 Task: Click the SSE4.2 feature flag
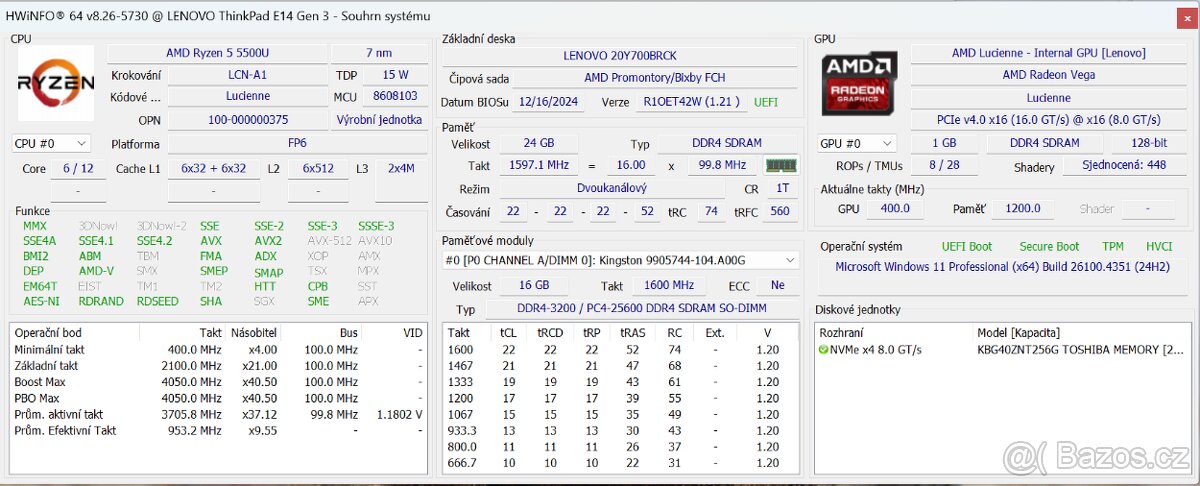point(155,241)
